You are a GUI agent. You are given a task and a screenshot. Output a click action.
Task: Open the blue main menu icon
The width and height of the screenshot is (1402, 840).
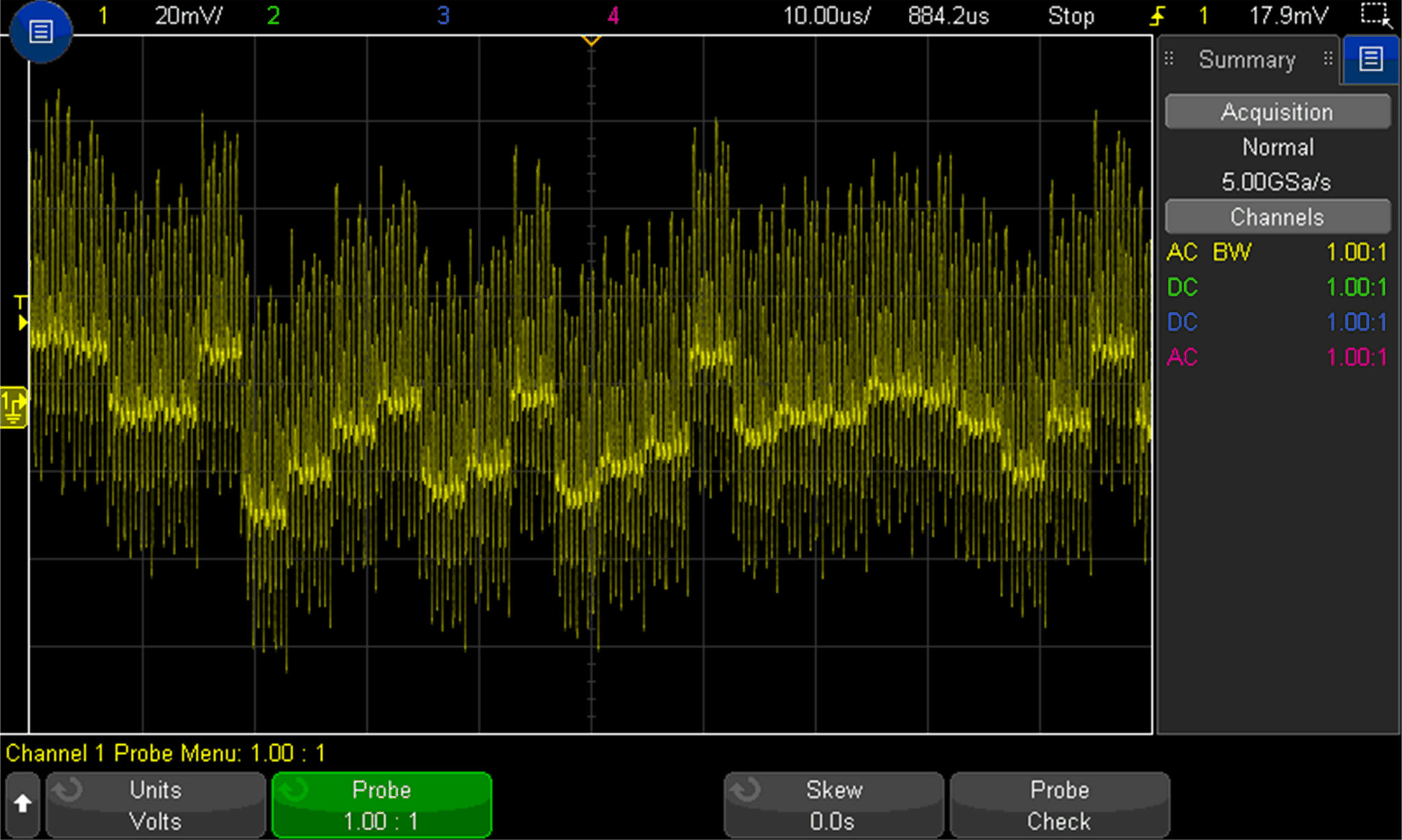[40, 31]
